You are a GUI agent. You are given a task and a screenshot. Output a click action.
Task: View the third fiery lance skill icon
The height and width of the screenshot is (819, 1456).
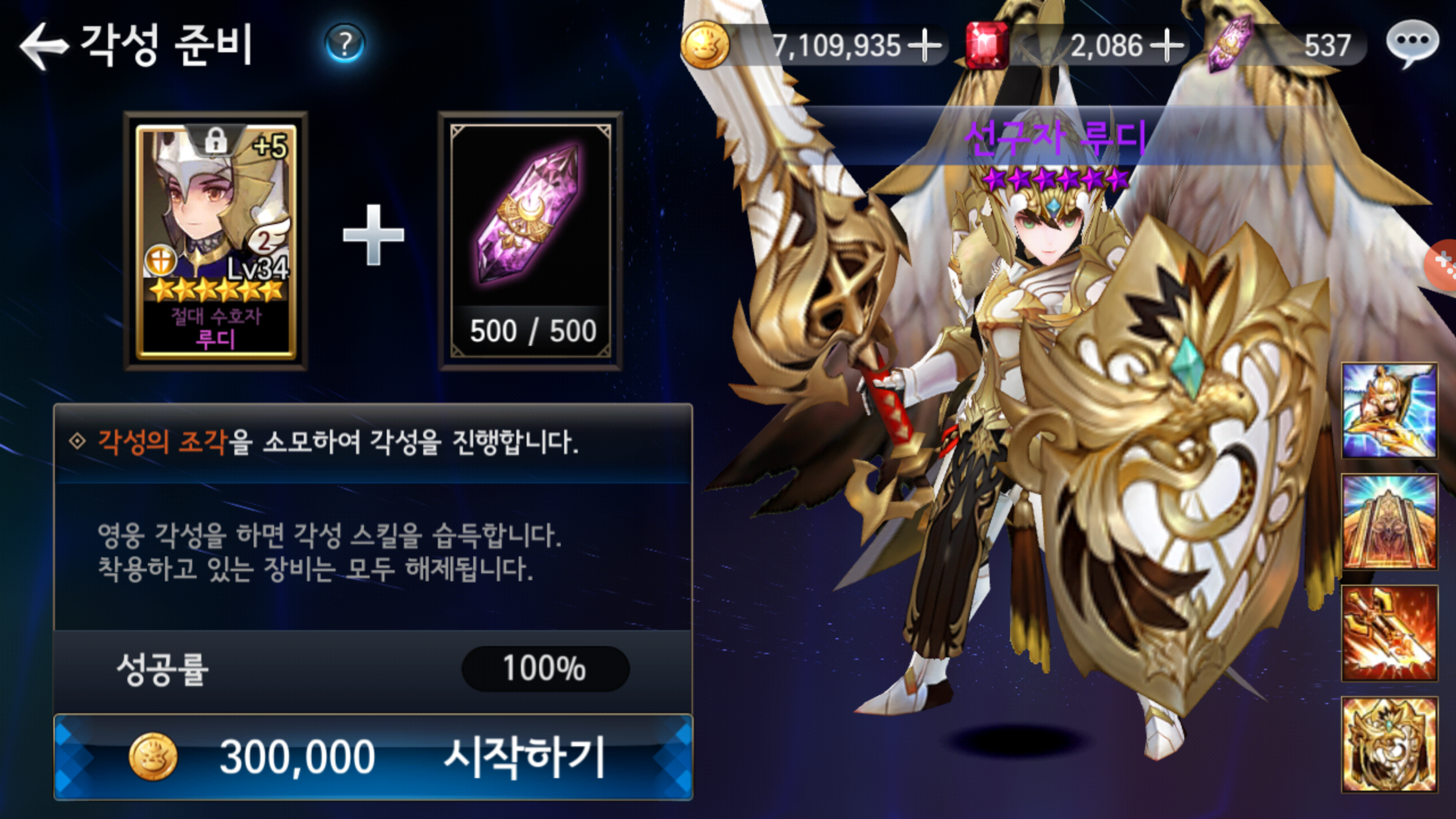1389,634
